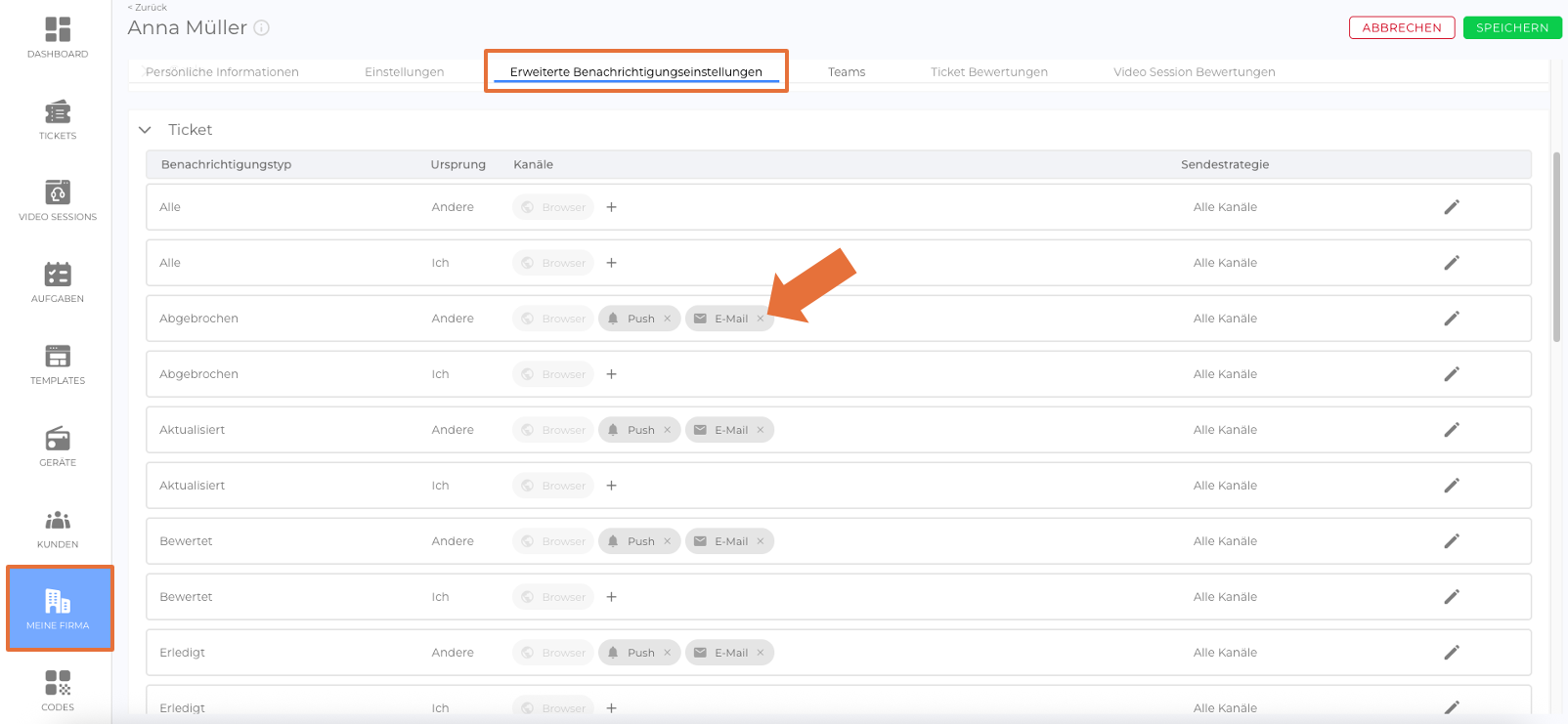The height and width of the screenshot is (724, 1568).
Task: Open Aufgaben in the sidebar
Action: (x=58, y=282)
